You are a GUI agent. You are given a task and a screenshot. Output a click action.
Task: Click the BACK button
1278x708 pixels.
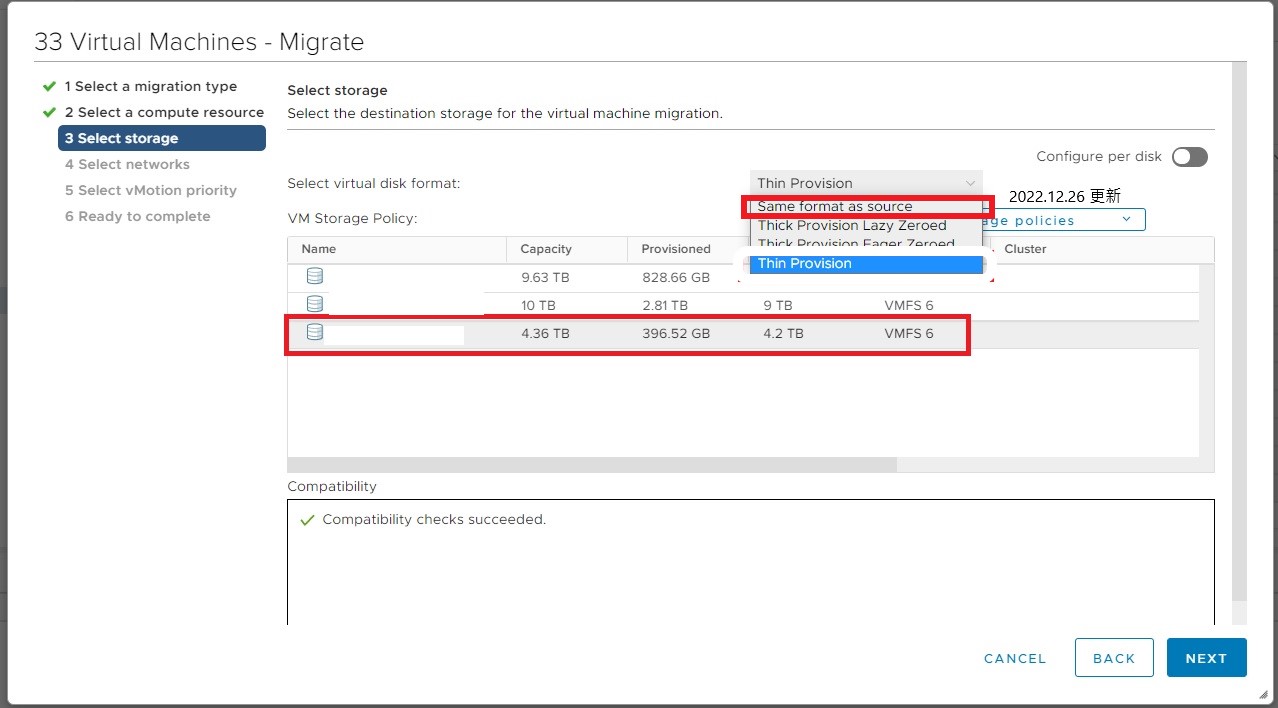1114,658
